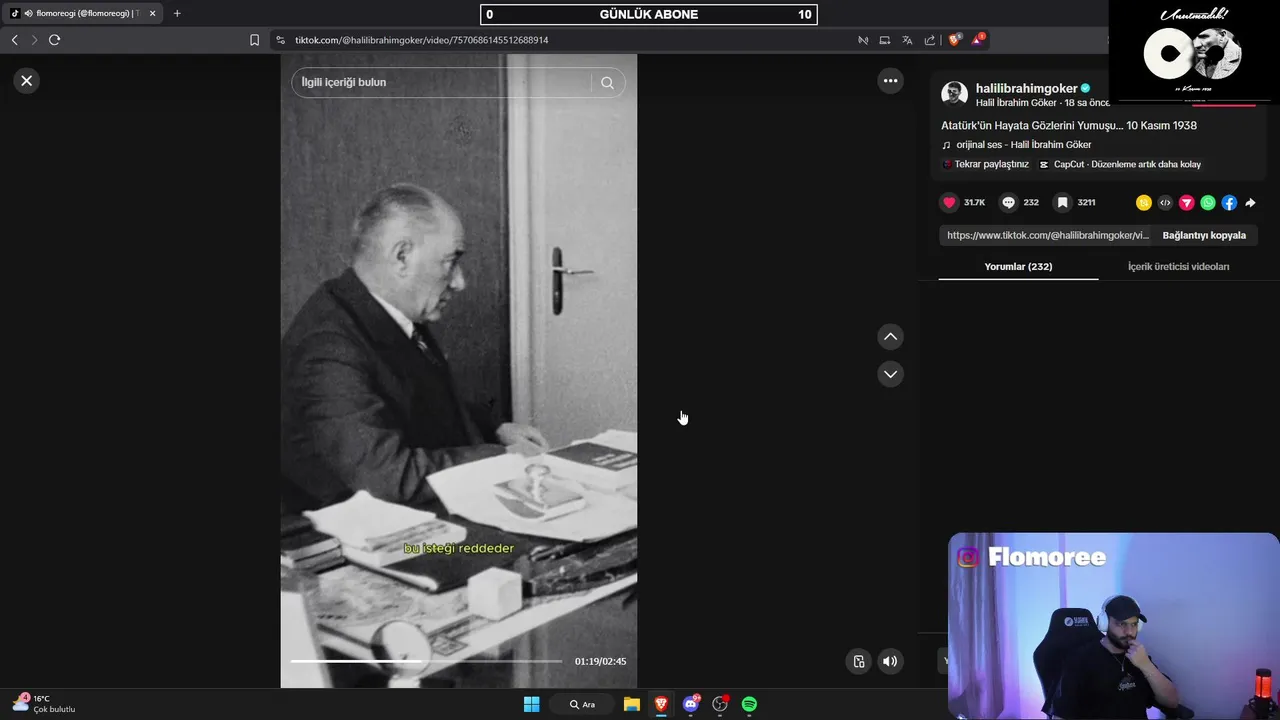Viewport: 1280px width, 720px height.
Task: Click the site settings icon in address bar
Action: [x=281, y=40]
